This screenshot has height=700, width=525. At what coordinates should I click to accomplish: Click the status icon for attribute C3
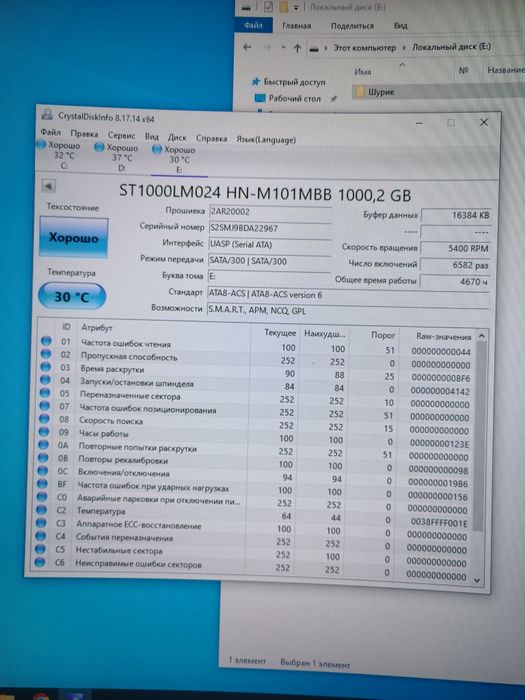coord(41,523)
